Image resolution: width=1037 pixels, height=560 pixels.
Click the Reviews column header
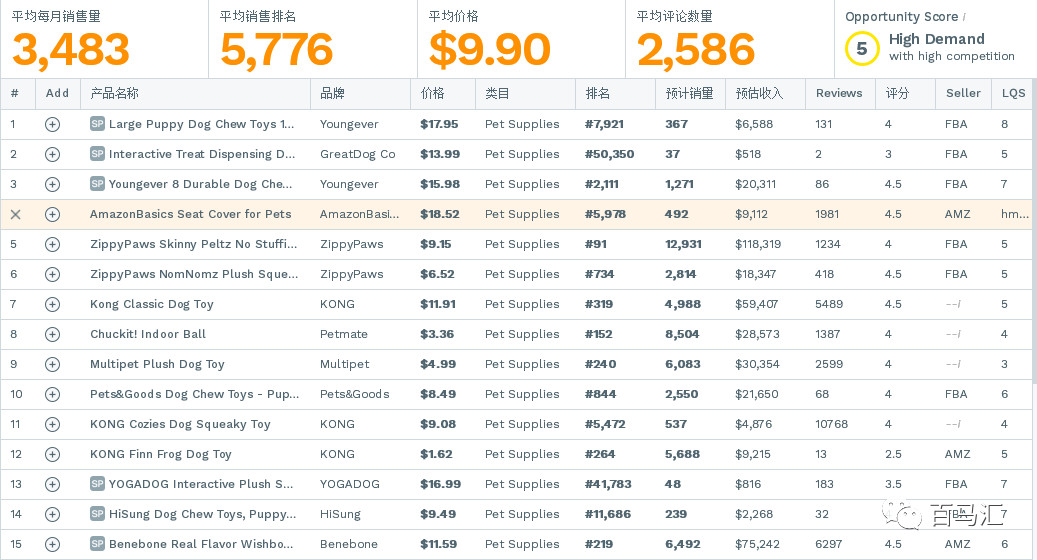point(839,93)
